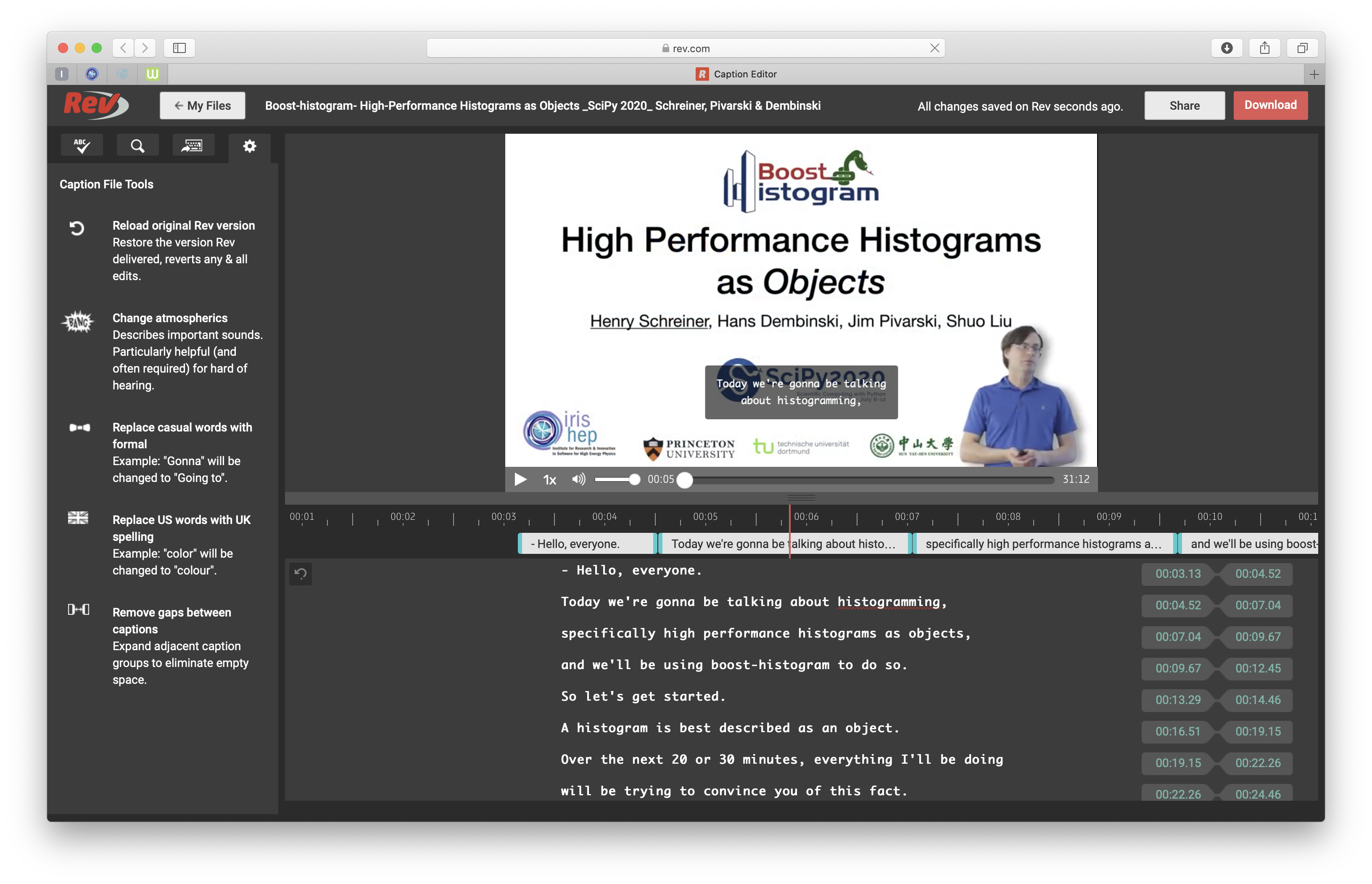Open the green W pinned tab

pyautogui.click(x=153, y=74)
